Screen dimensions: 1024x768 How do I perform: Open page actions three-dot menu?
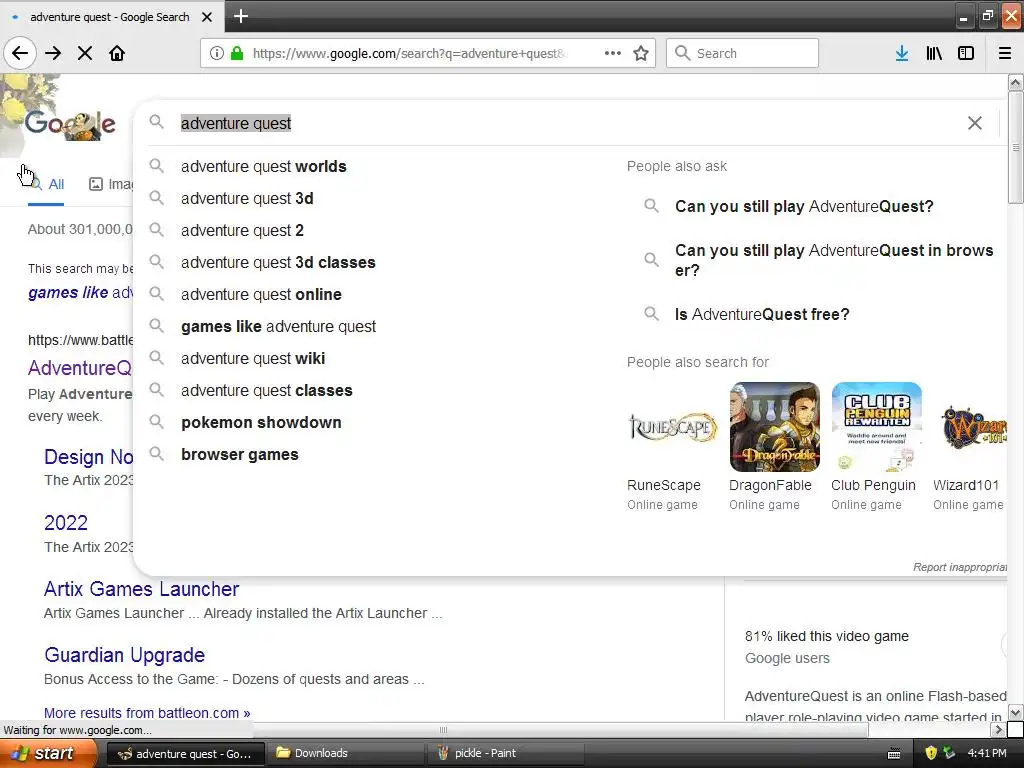(613, 53)
